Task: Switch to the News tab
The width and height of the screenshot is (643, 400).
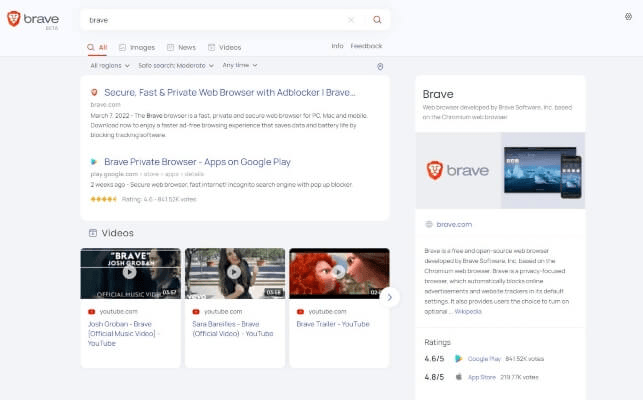Action: point(181,48)
